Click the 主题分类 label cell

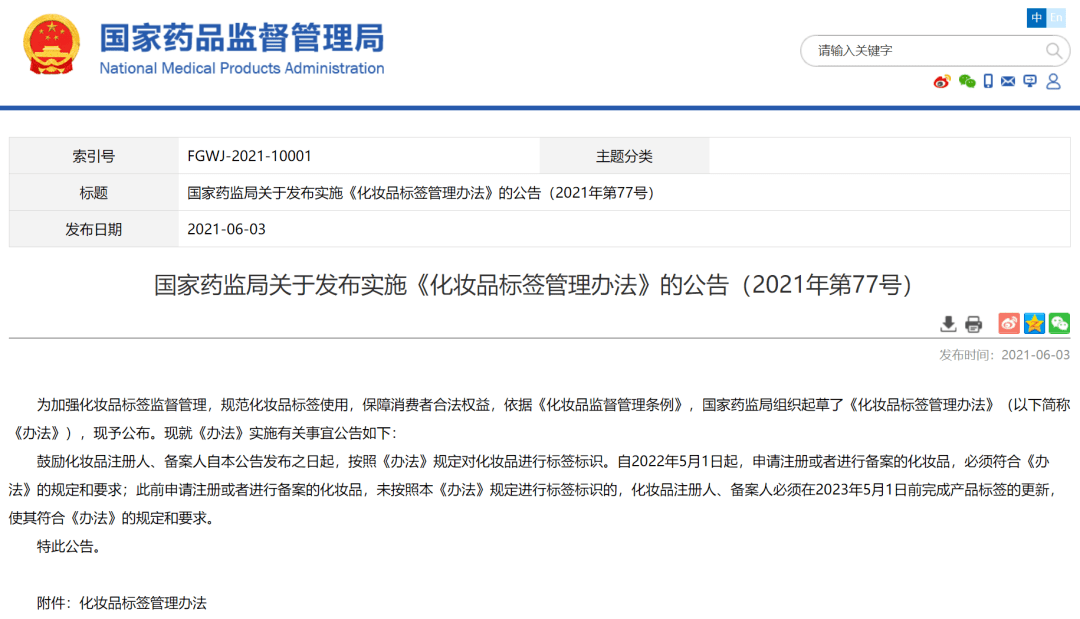pyautogui.click(x=624, y=156)
